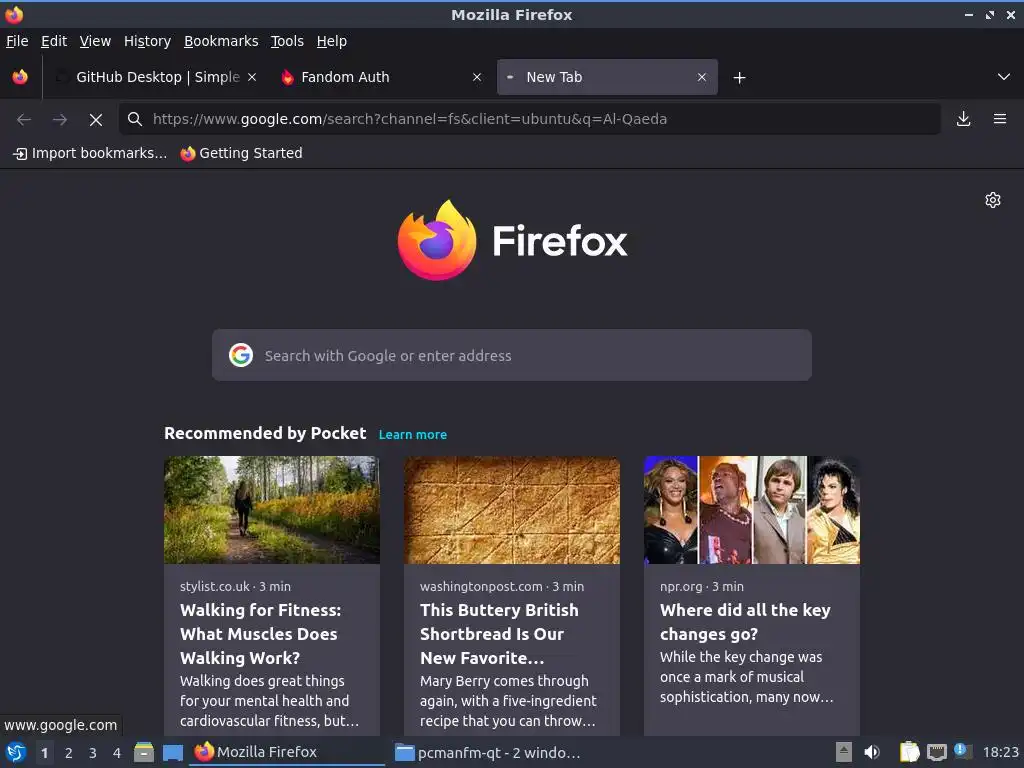
Task: Go back with the back arrow
Action: pyautogui.click(x=24, y=119)
